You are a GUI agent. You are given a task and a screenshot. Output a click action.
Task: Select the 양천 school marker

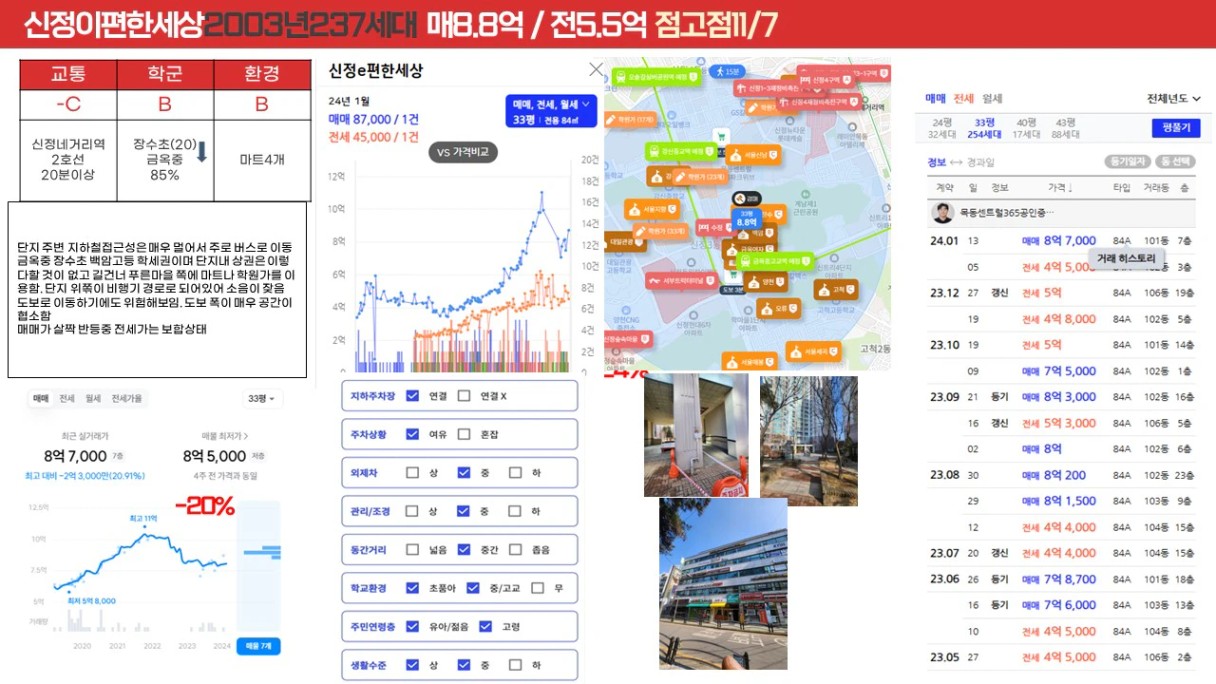pyautogui.click(x=764, y=283)
